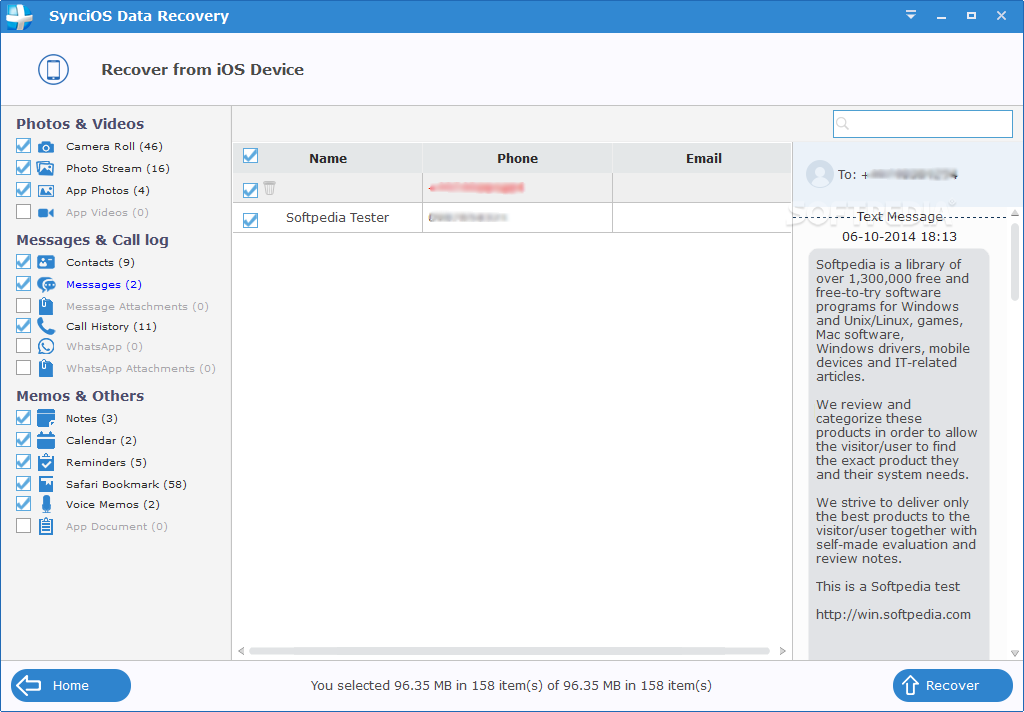This screenshot has width=1024, height=712.
Task: Open the Messages (2) category
Action: [x=104, y=285]
